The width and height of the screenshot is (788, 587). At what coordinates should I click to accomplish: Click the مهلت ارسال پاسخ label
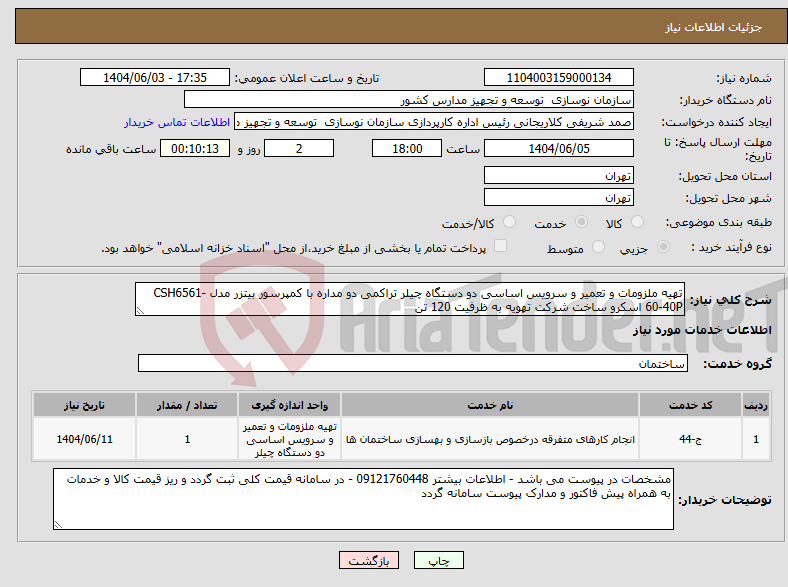click(x=718, y=149)
